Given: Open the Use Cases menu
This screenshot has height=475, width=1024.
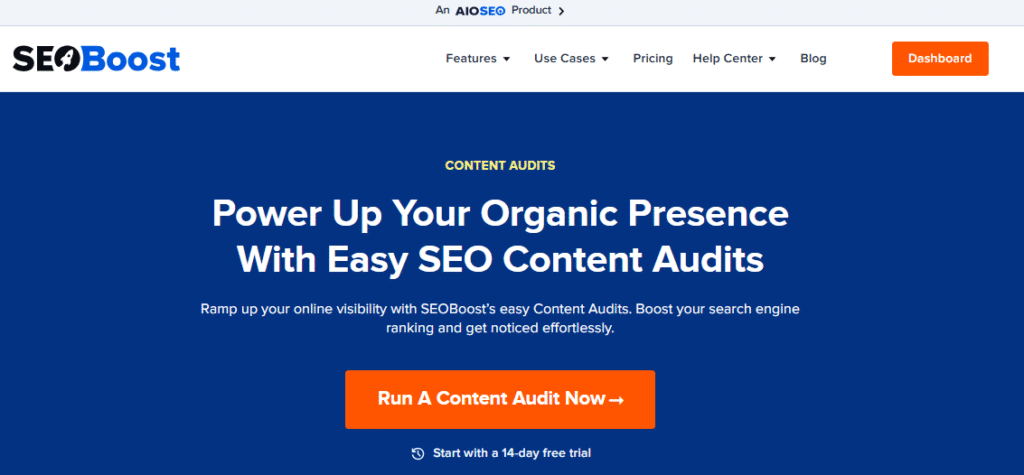Looking at the screenshot, I should pyautogui.click(x=564, y=58).
